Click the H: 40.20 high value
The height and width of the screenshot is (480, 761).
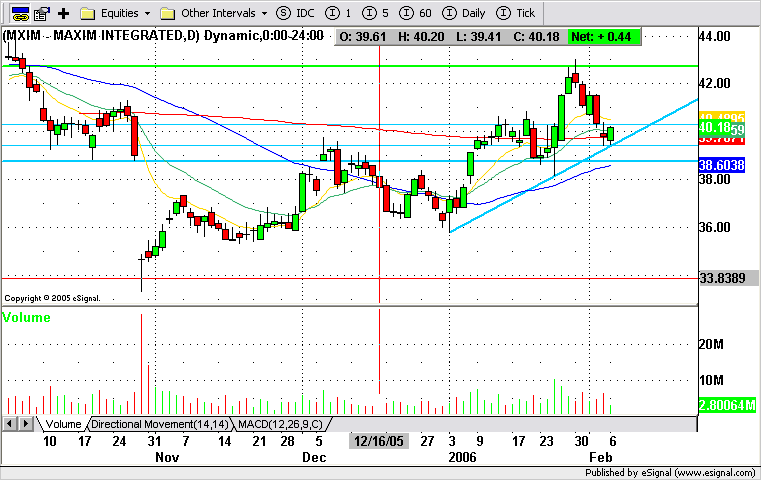click(421, 37)
